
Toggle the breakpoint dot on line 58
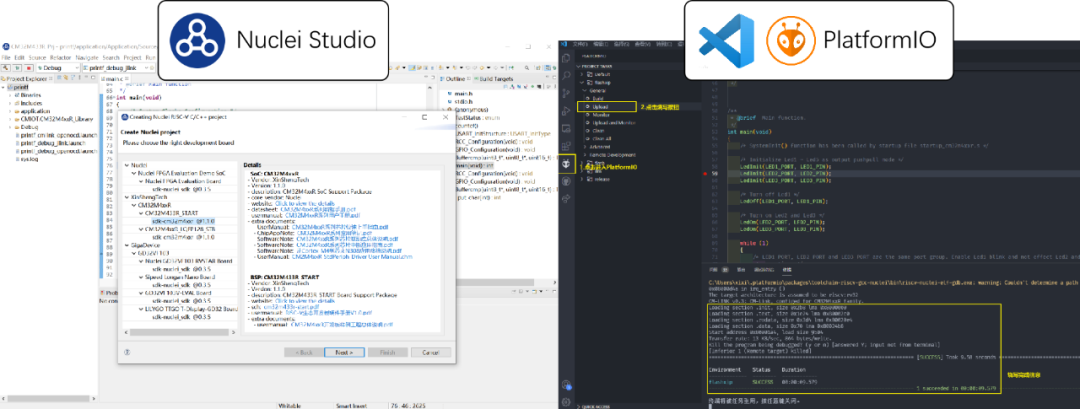(x=707, y=174)
